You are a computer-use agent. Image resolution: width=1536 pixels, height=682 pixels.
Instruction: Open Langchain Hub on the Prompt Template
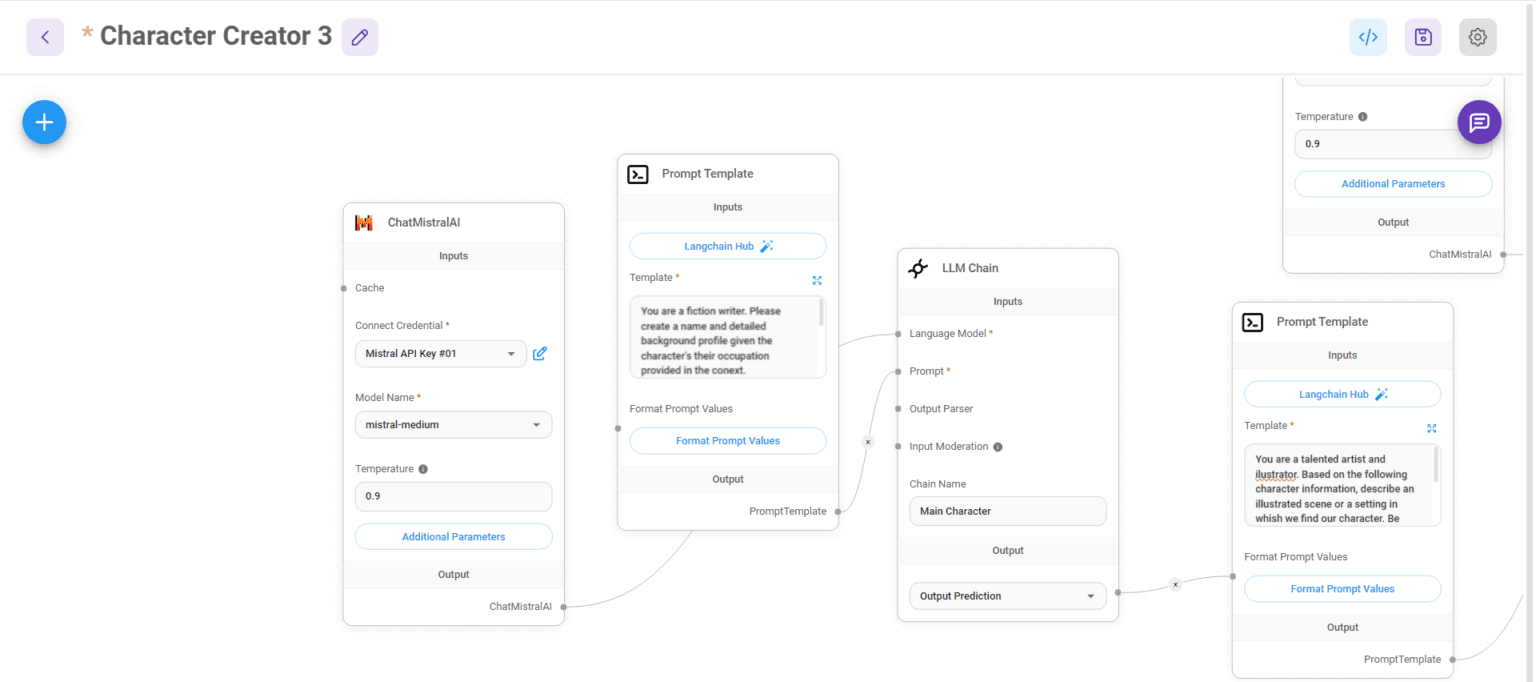click(x=727, y=245)
